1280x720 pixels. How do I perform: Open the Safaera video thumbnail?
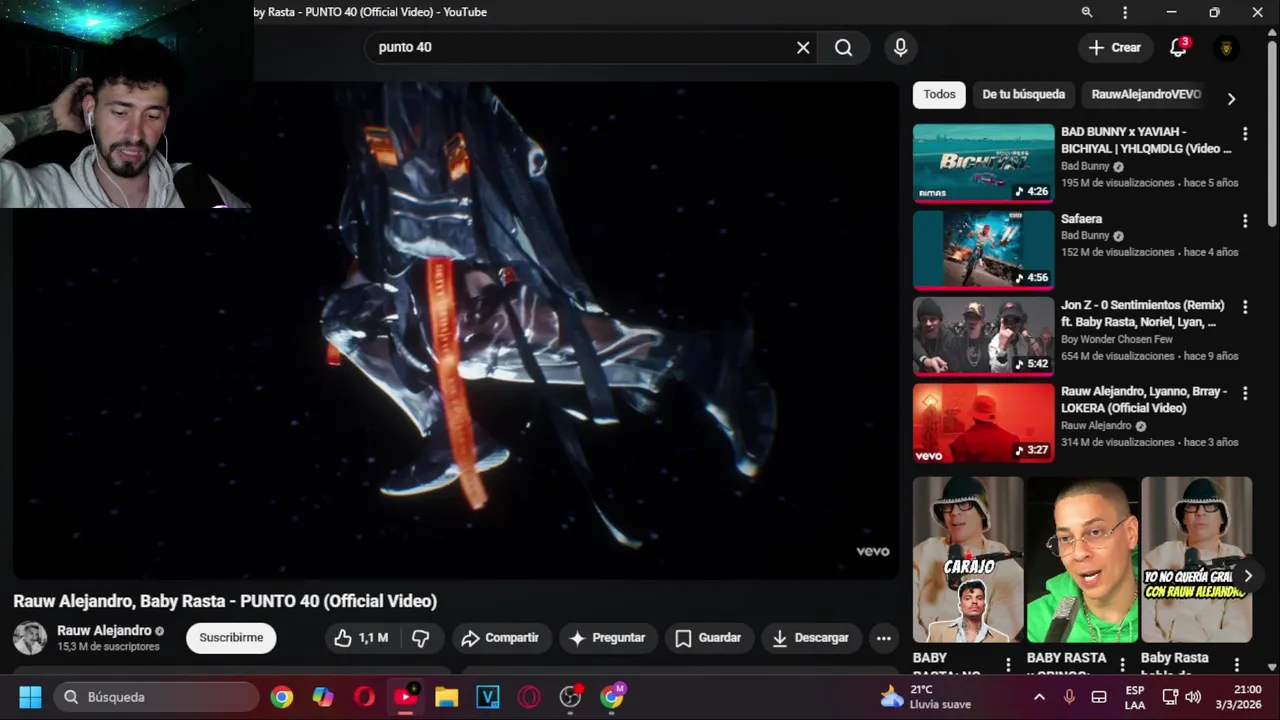(983, 250)
